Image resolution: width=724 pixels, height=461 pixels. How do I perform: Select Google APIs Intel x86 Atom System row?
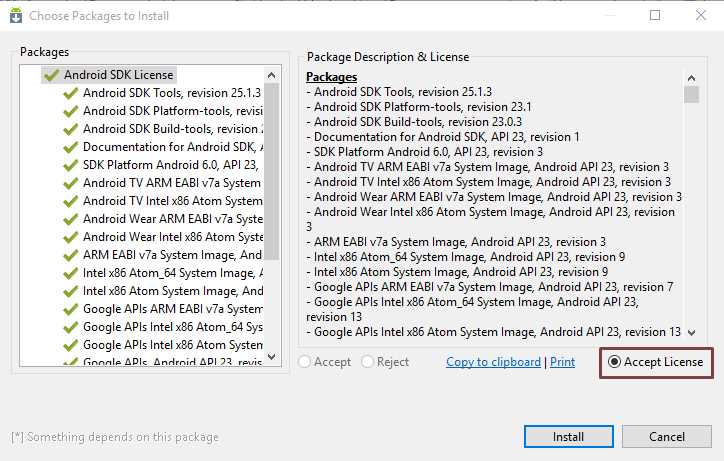click(x=162, y=345)
